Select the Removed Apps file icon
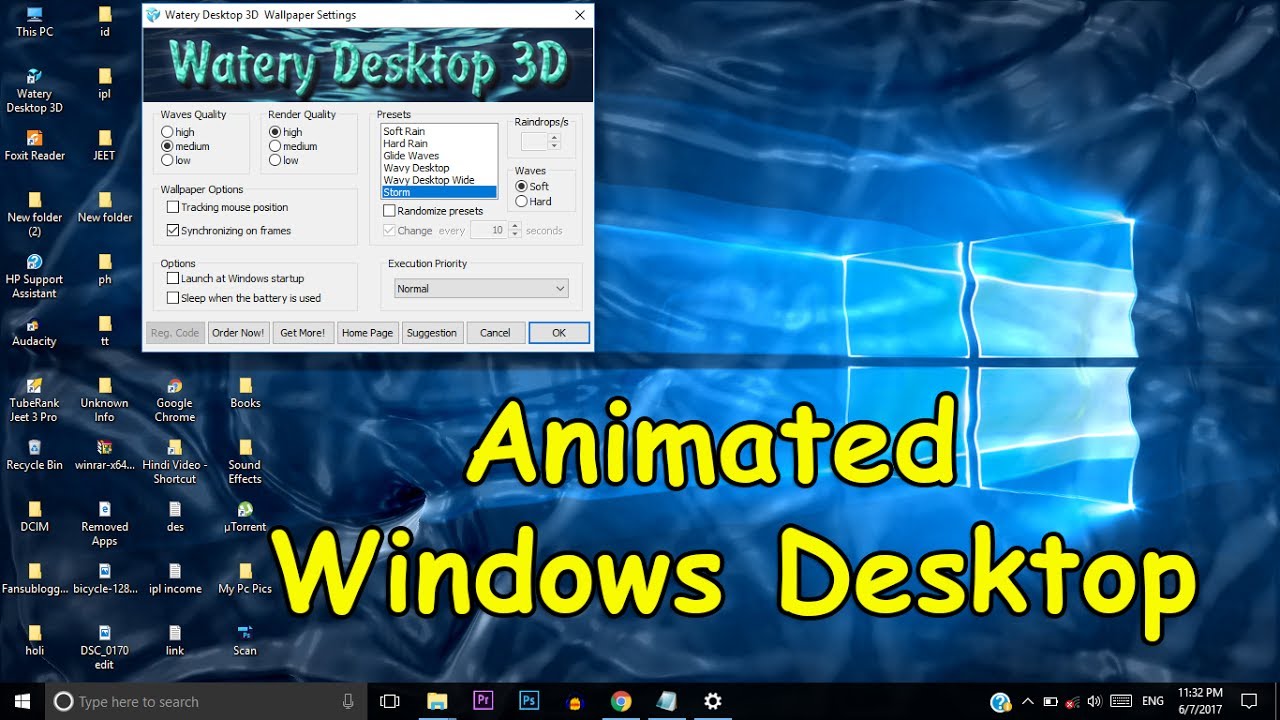The image size is (1280, 720). 105,524
